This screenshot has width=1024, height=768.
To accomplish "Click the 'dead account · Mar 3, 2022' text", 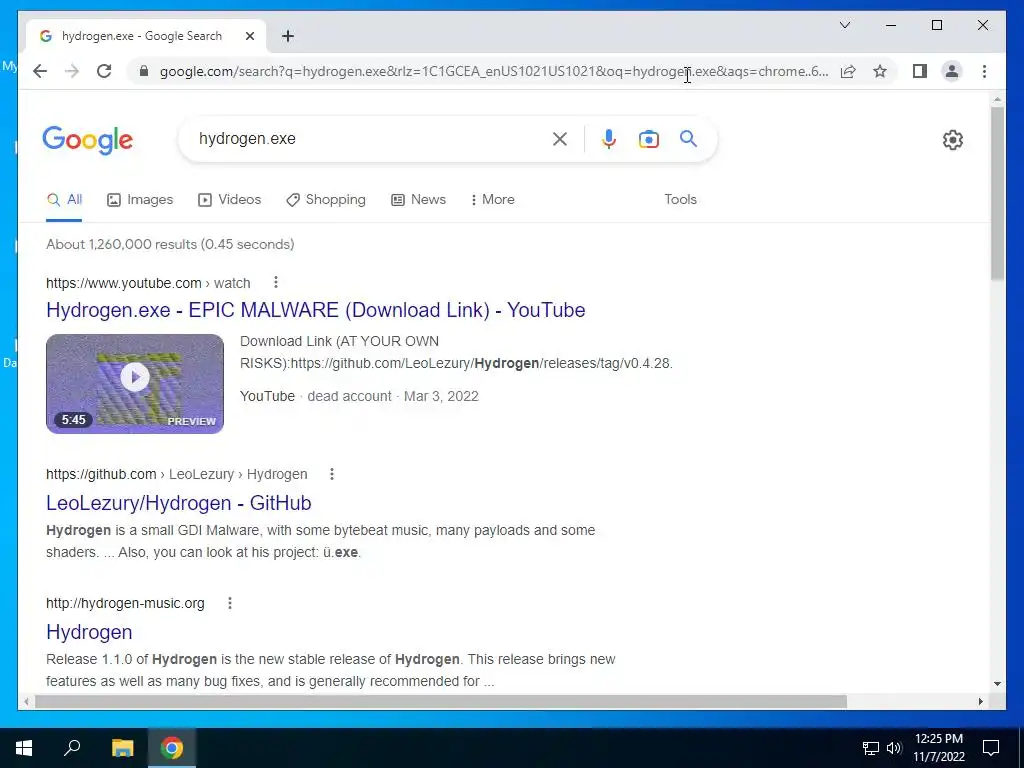I will pyautogui.click(x=393, y=396).
